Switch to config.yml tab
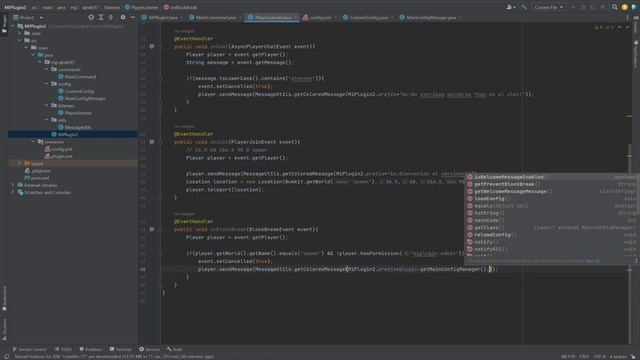640x360 pixels. tap(320, 18)
